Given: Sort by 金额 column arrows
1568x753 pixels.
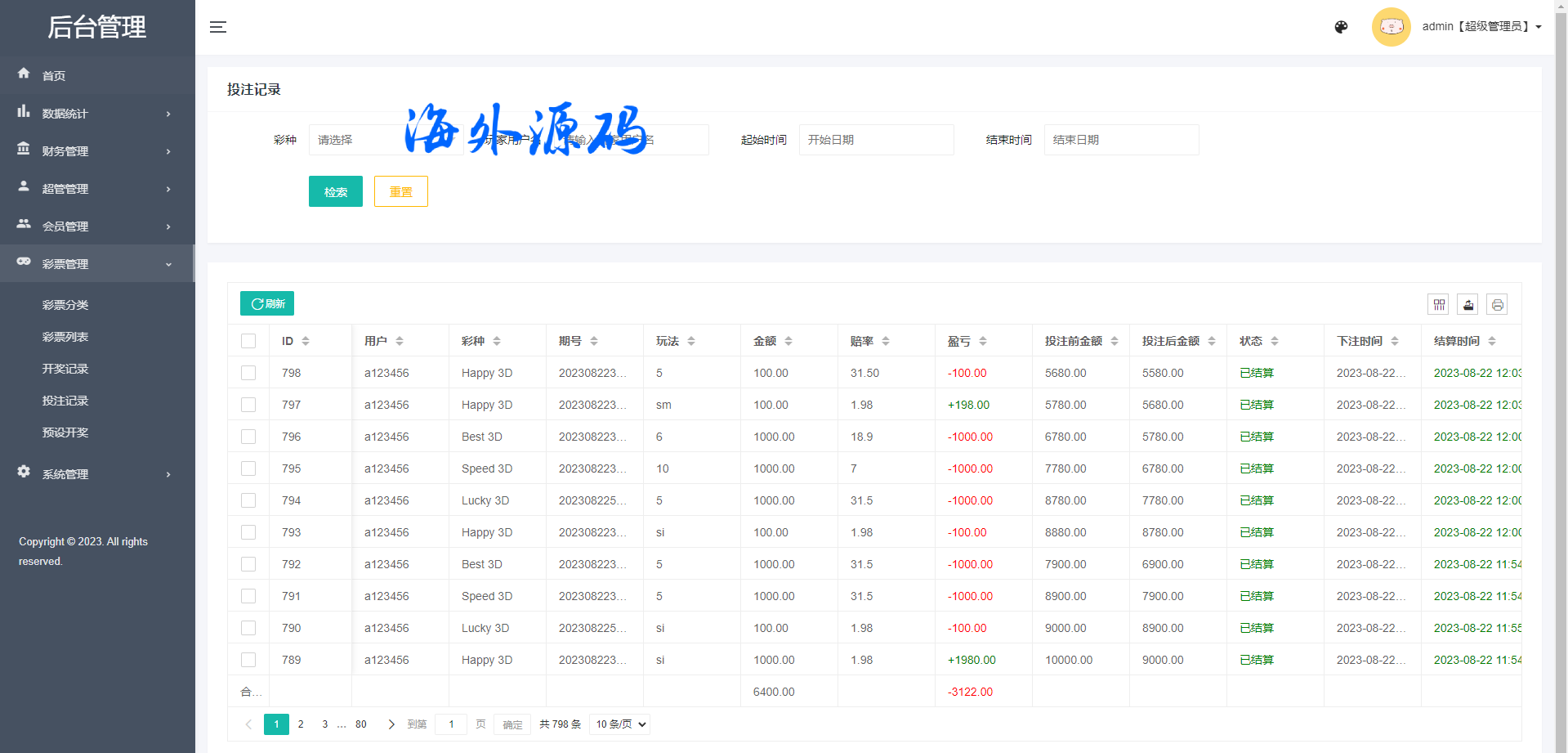Looking at the screenshot, I should pyautogui.click(x=788, y=341).
